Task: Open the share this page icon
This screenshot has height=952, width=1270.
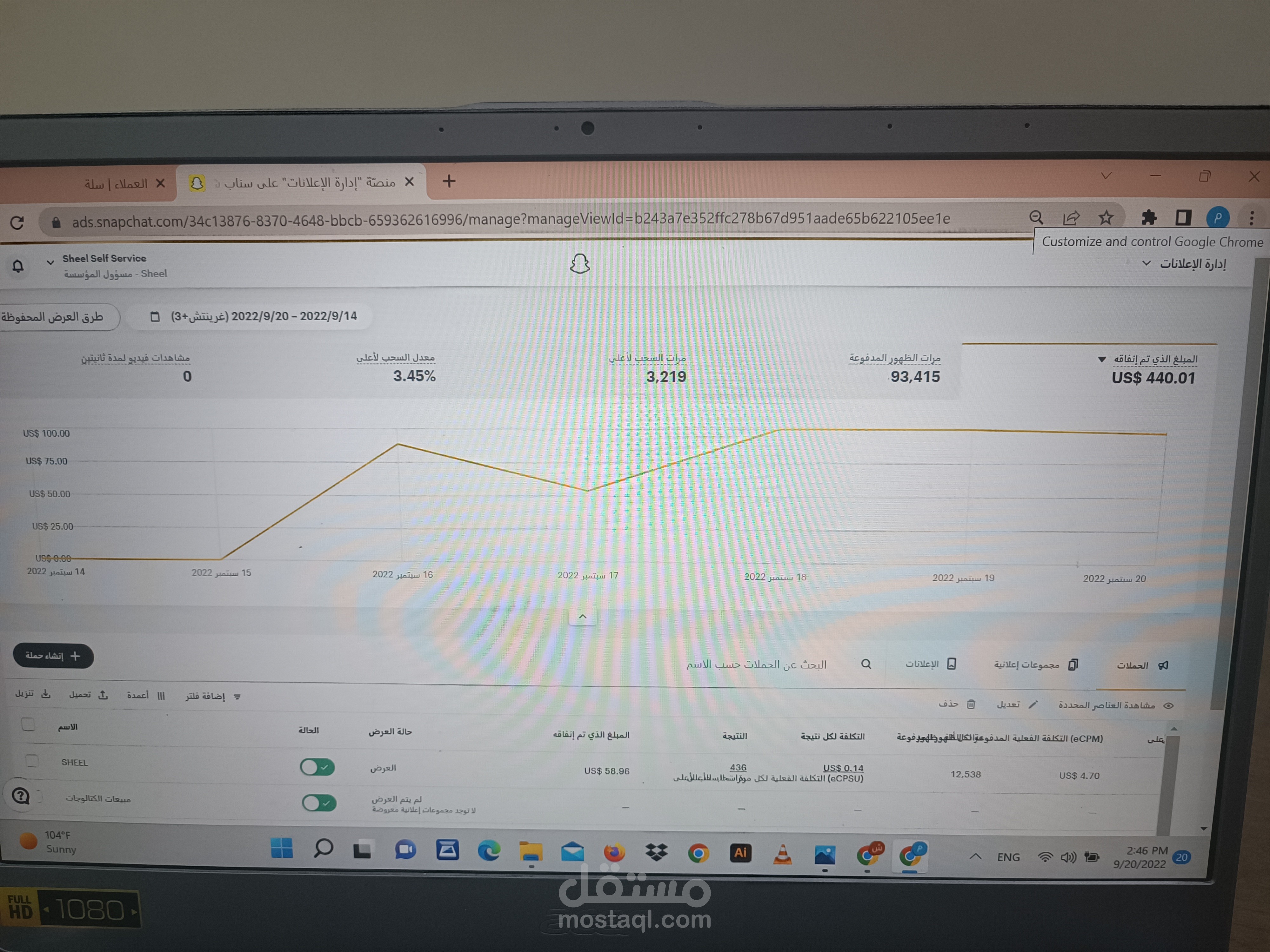Action: point(1071,217)
